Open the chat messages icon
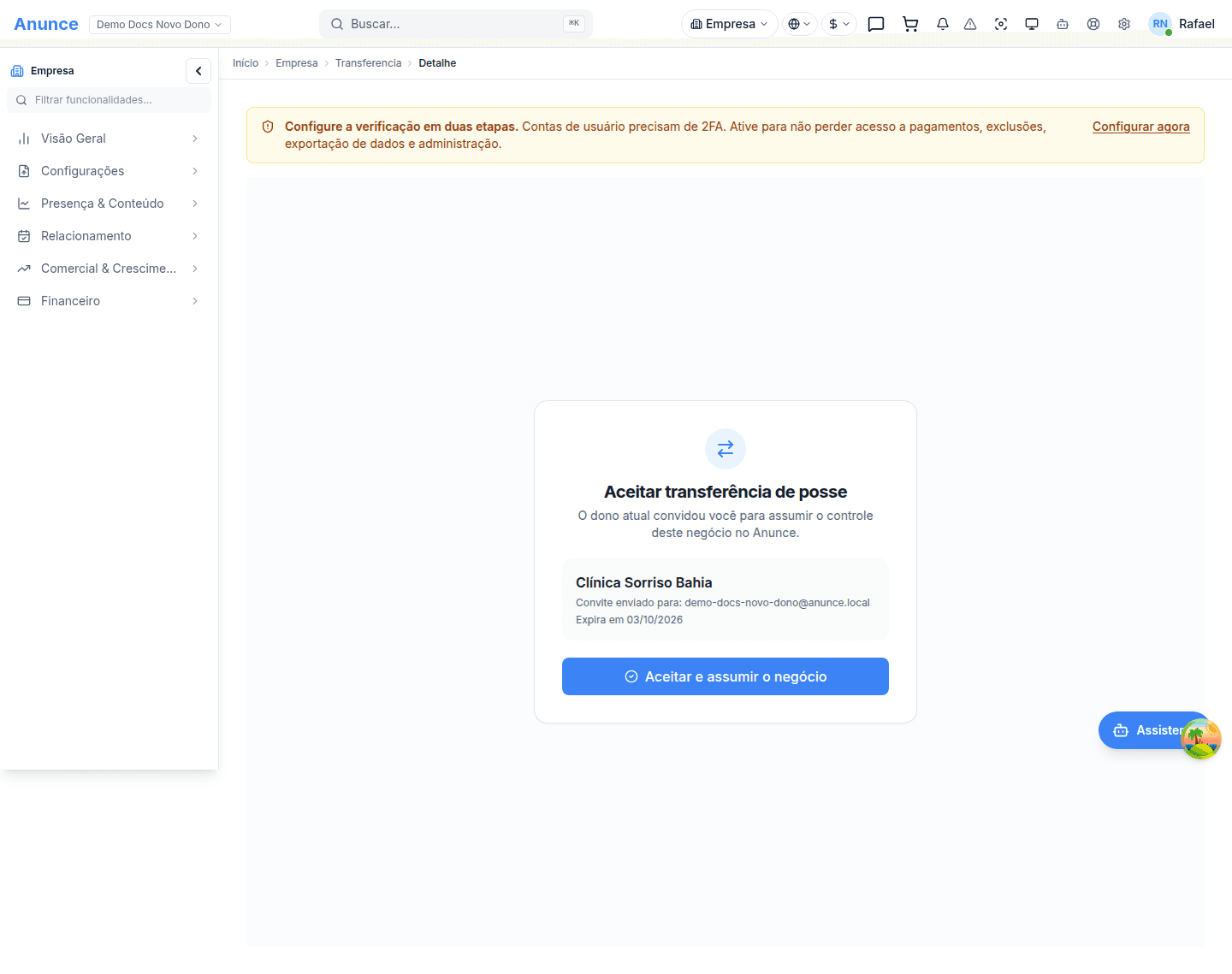Screen dimensions: 1232x974 [x=876, y=24]
